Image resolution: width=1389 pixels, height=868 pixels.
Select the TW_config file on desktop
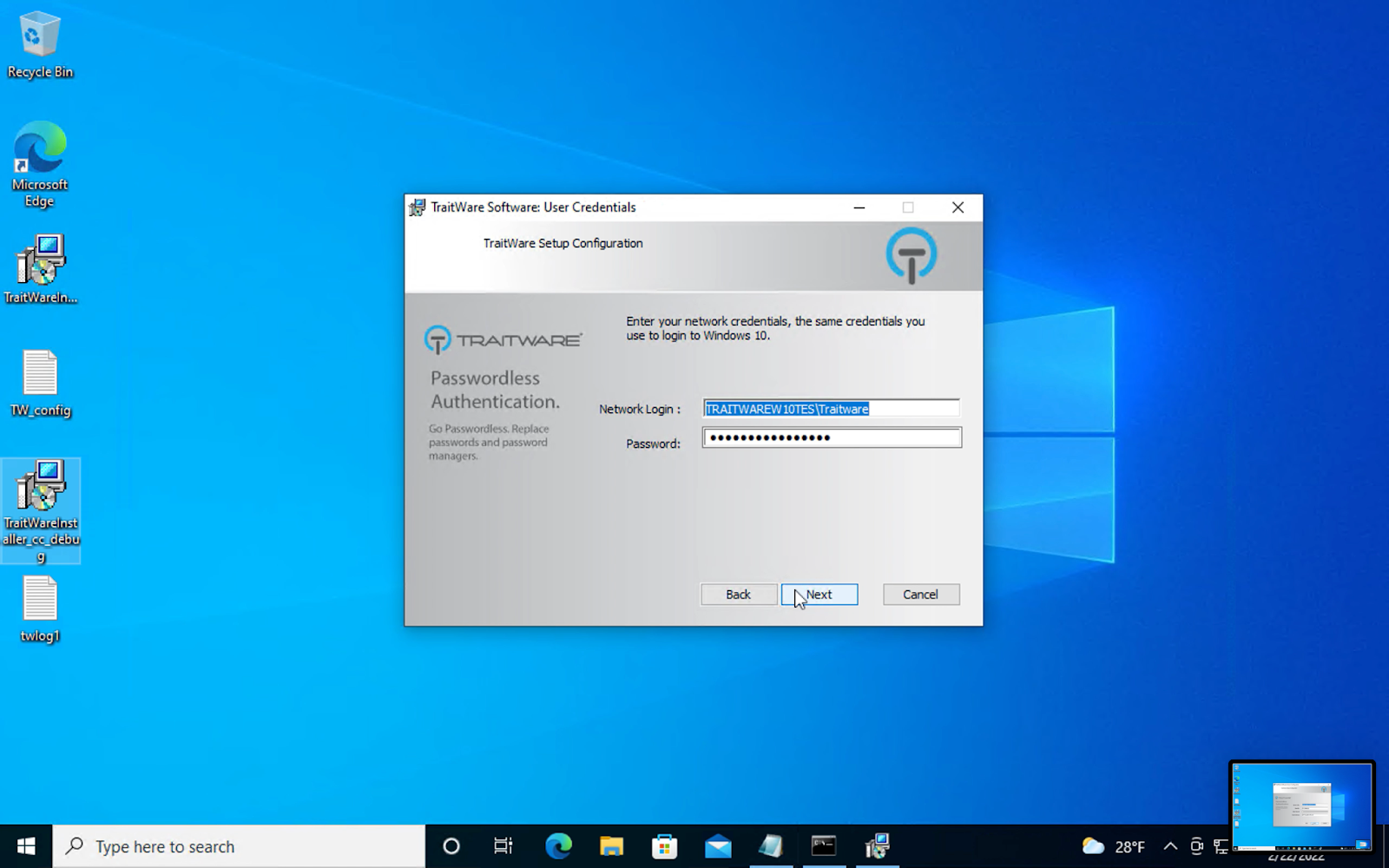point(40,384)
